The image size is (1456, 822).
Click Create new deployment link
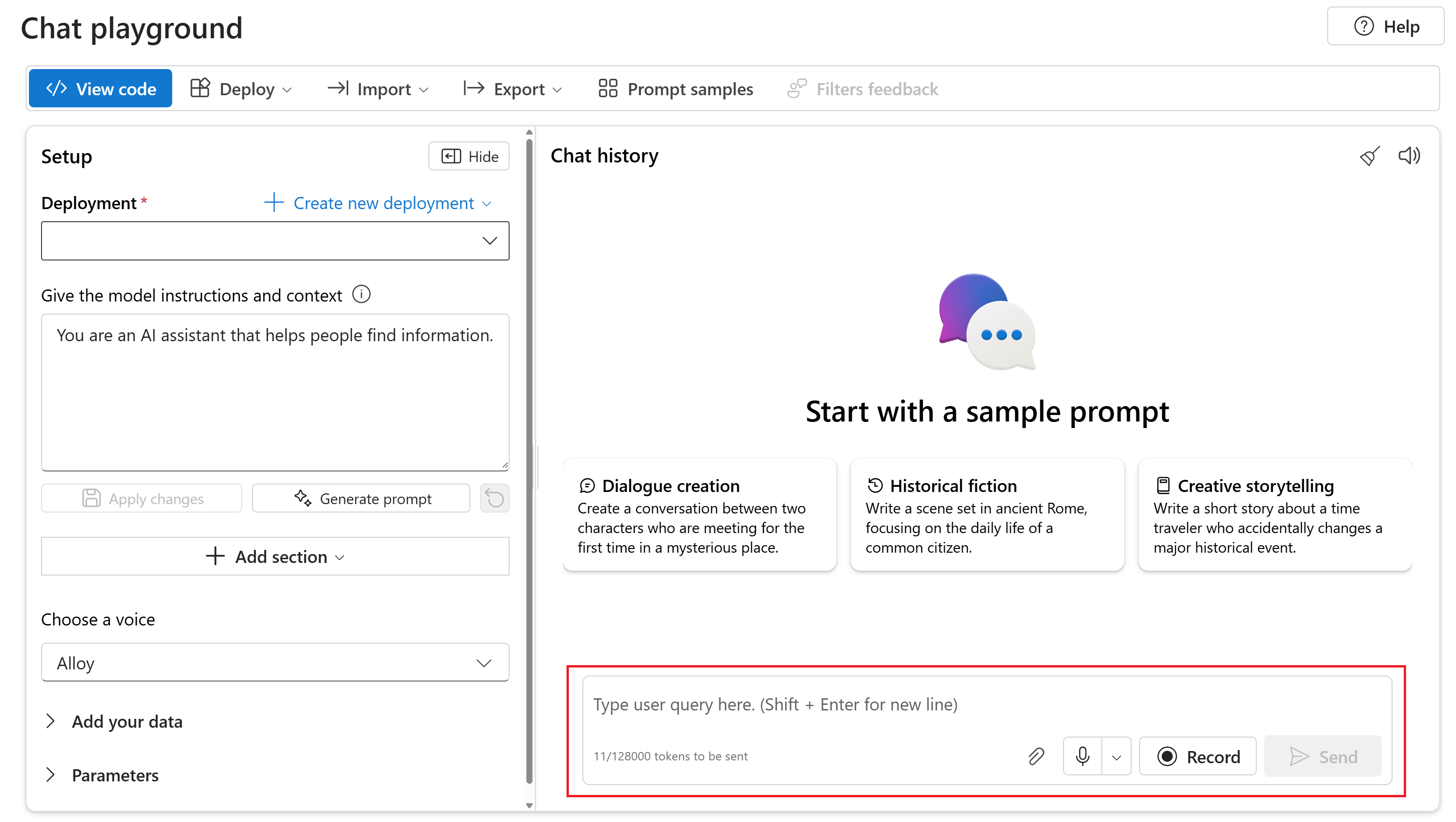click(378, 203)
